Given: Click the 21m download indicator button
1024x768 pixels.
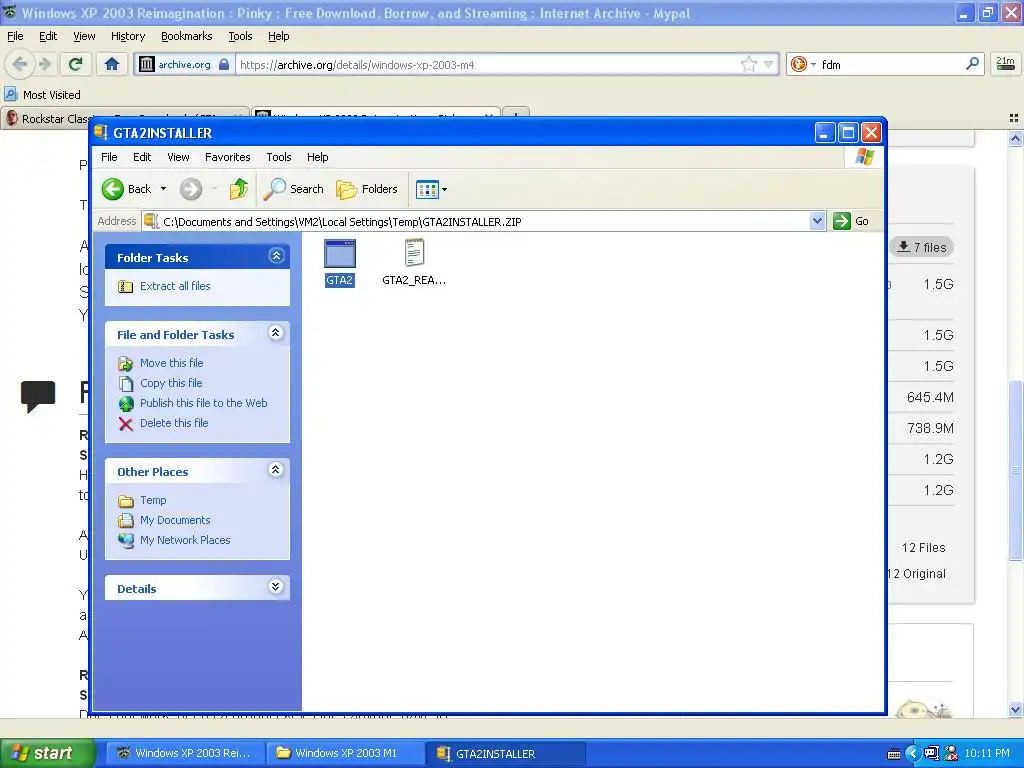Looking at the screenshot, I should coord(1006,64).
